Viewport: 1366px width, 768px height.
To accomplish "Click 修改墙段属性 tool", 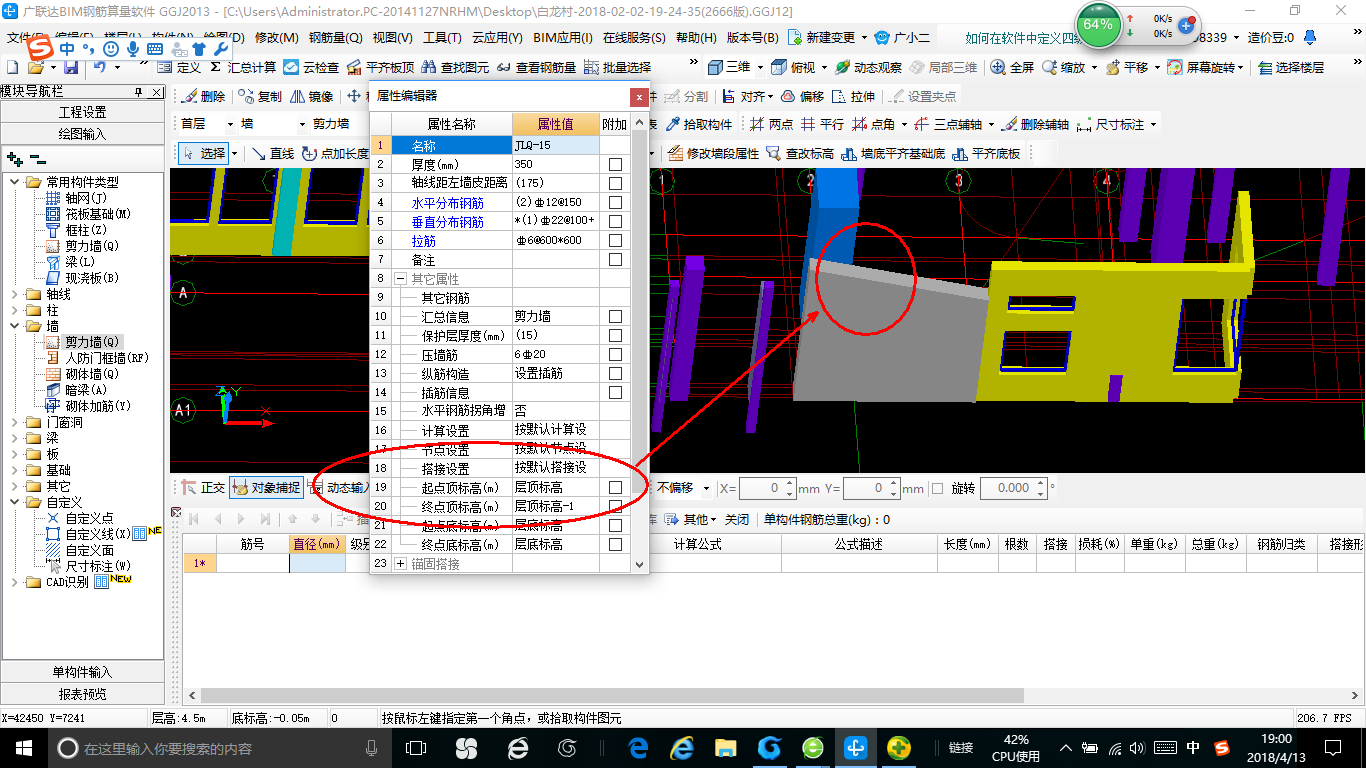I will coord(713,153).
